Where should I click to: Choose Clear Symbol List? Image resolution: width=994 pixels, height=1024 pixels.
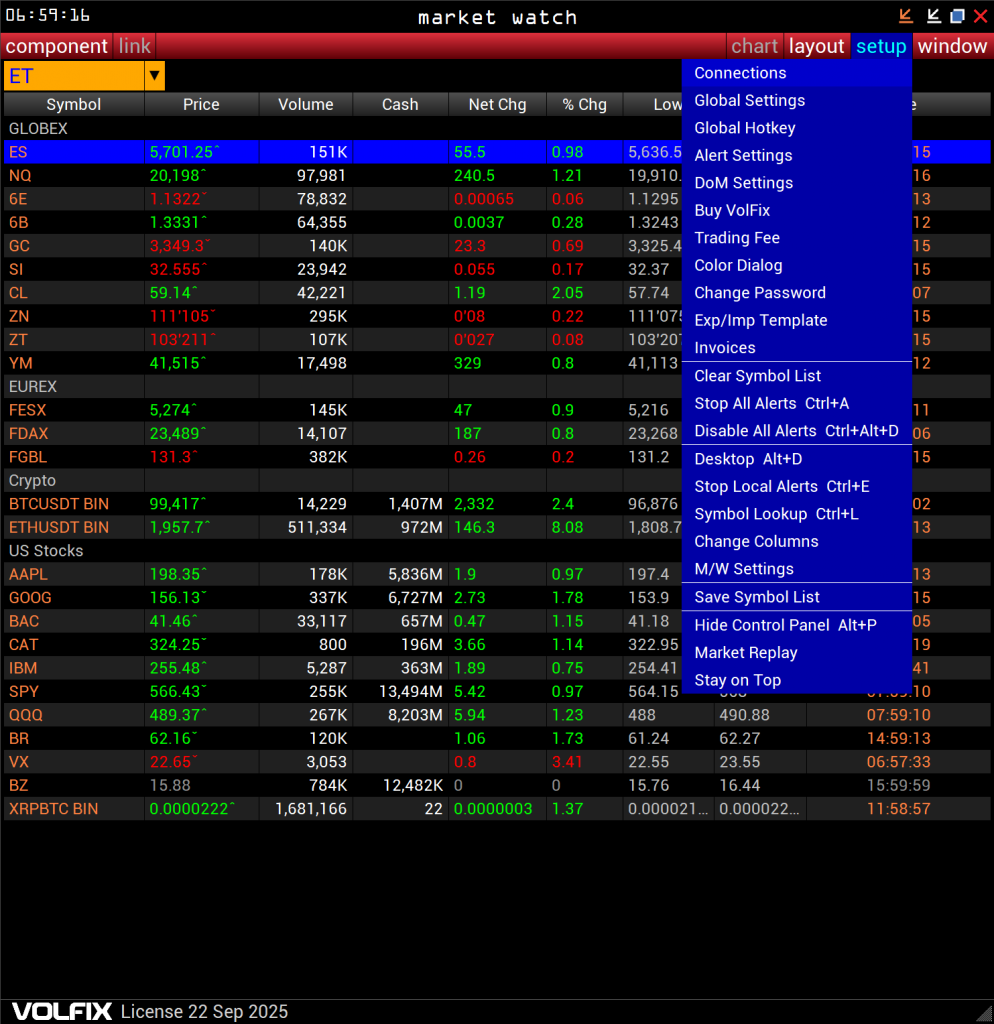click(797, 376)
